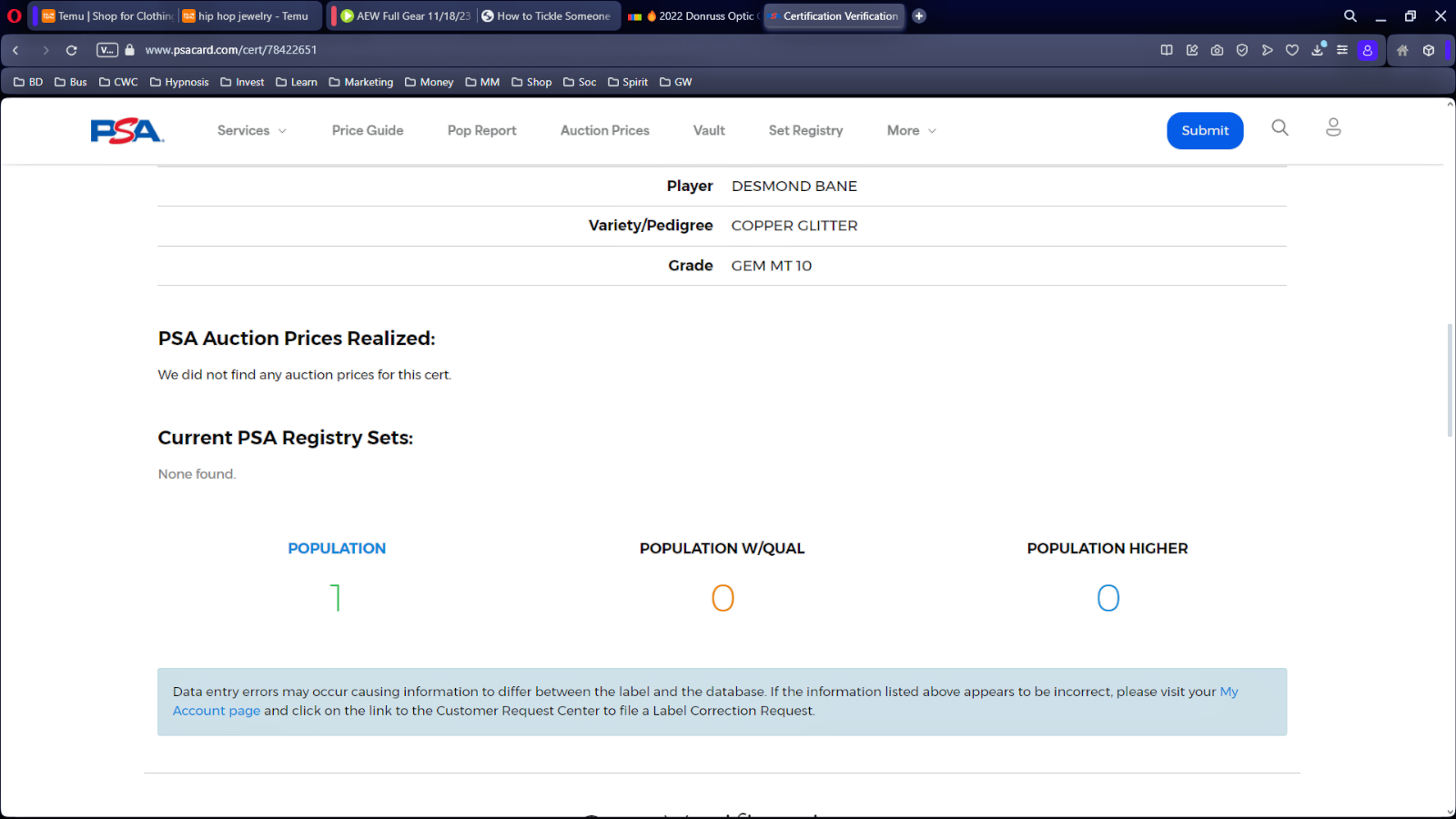Reload the page with the refresh icon
The image size is (1456, 819).
[x=71, y=50]
